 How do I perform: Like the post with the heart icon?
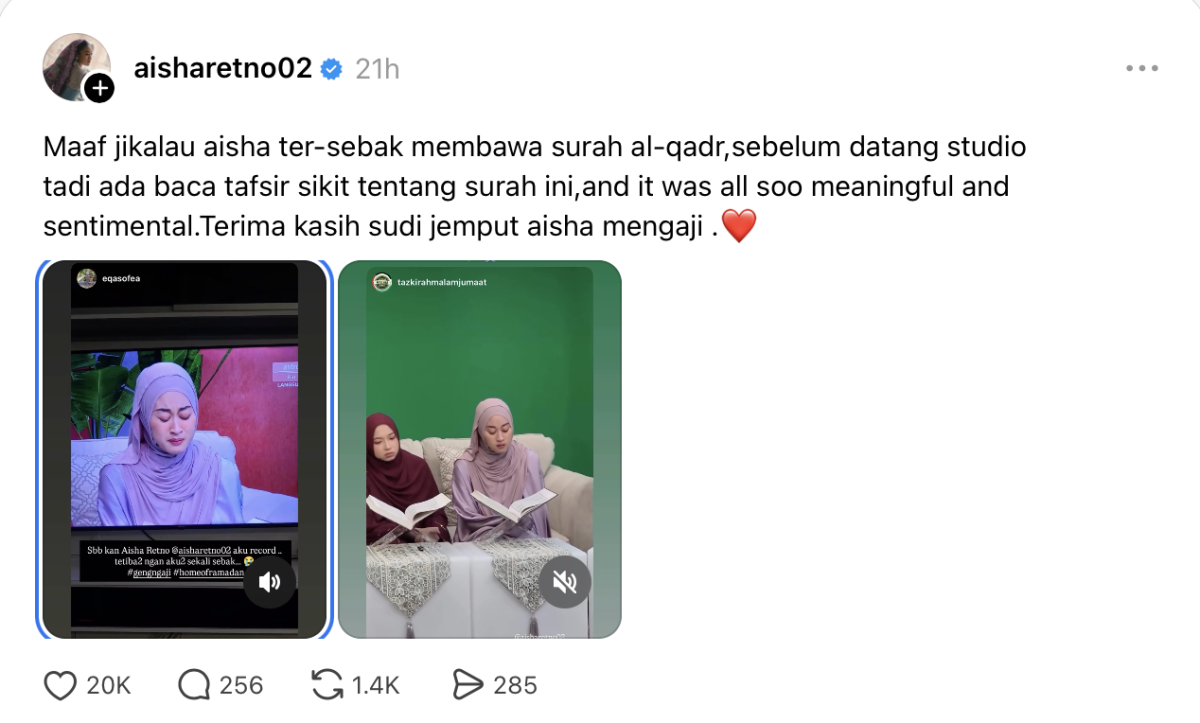tap(61, 685)
